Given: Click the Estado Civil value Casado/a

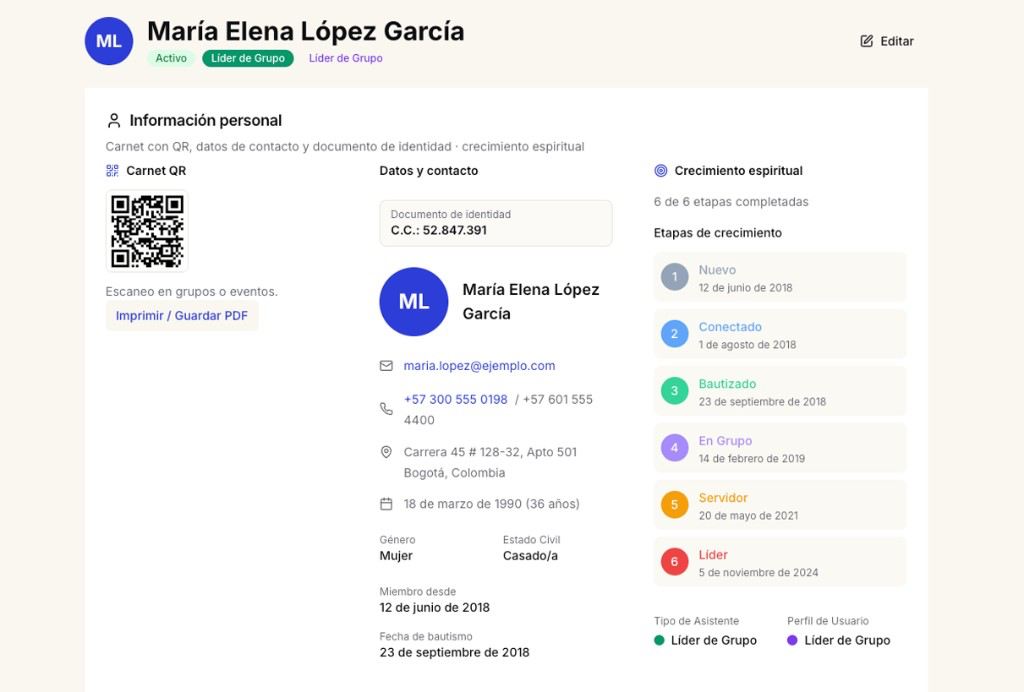Looking at the screenshot, I should click(x=530, y=556).
